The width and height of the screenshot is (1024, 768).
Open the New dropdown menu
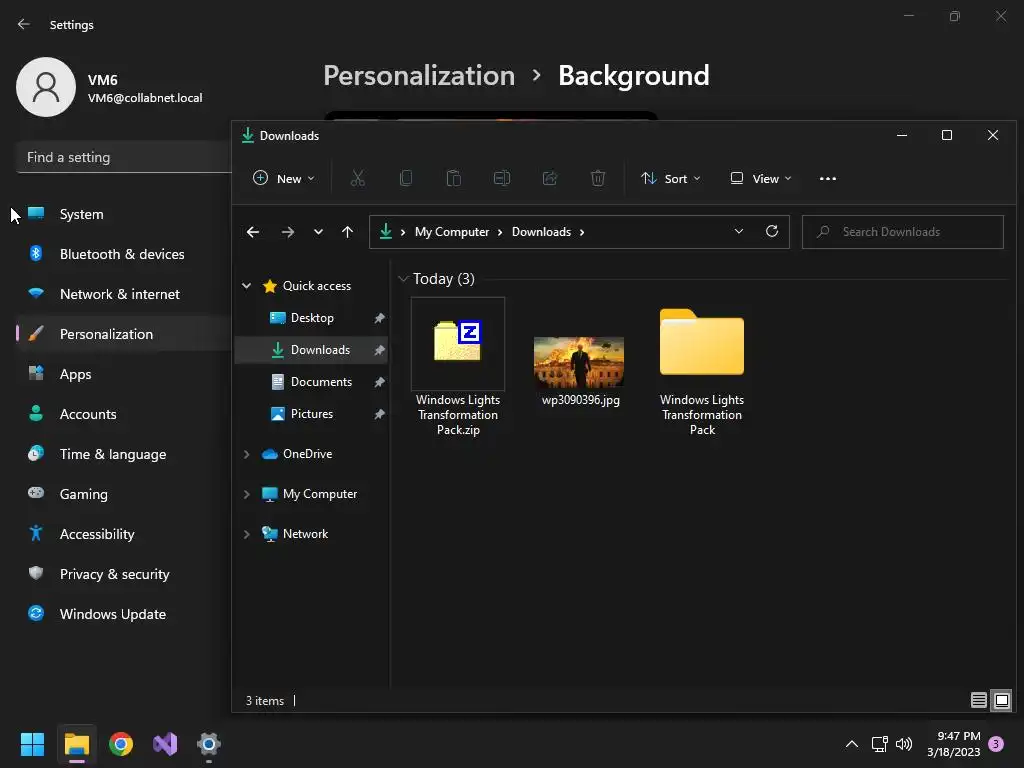[283, 178]
